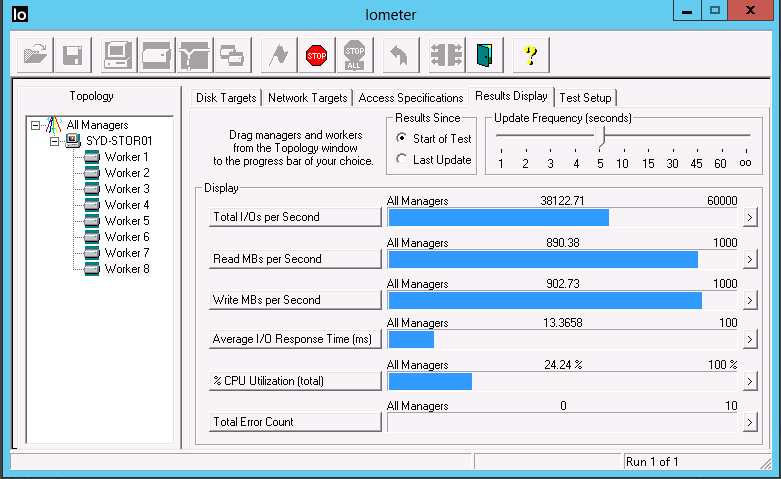Disconnect selected worker icon
Viewport: 781px width, 479px height.
pos(447,55)
